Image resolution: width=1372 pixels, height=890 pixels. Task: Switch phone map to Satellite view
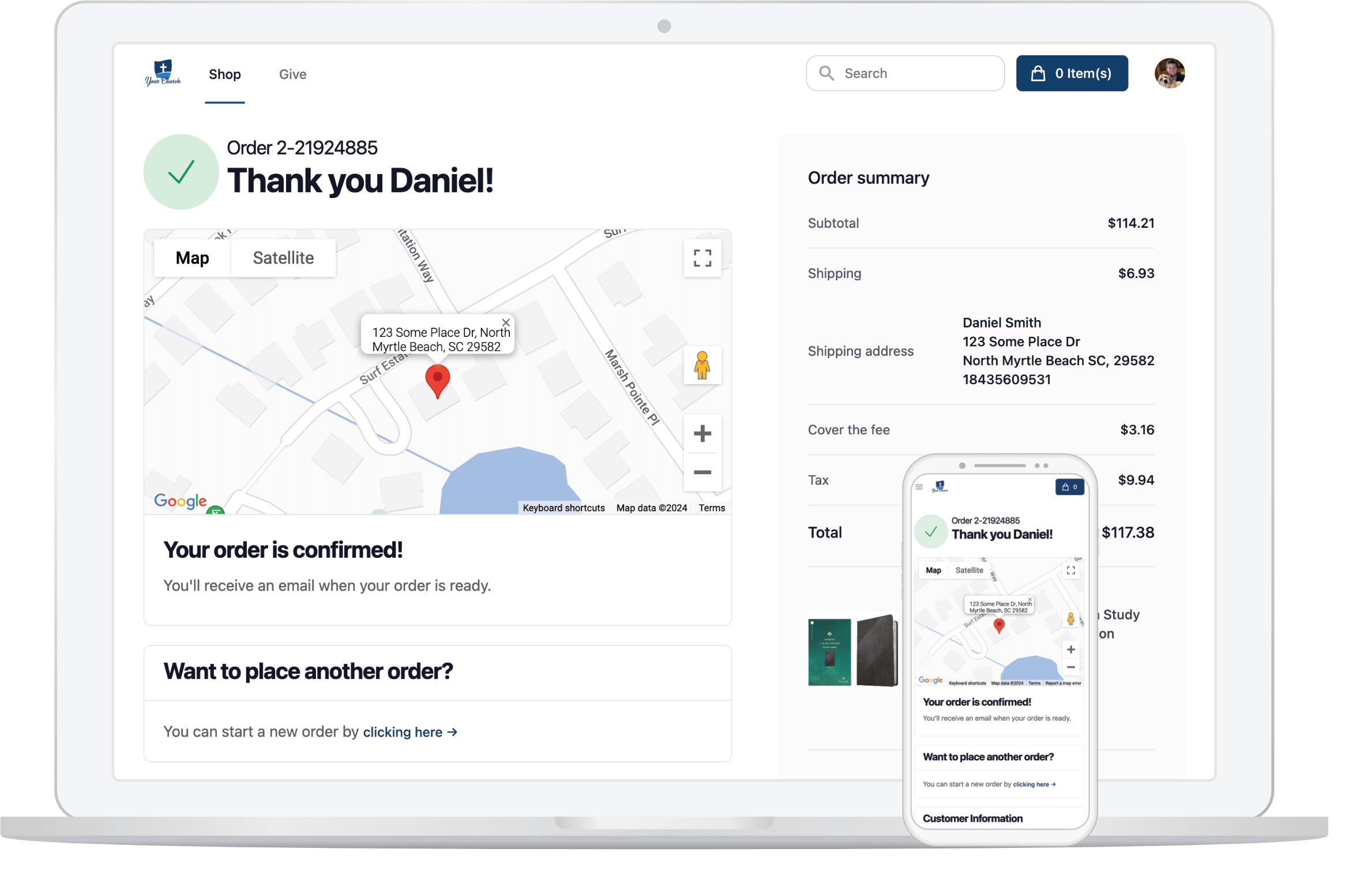(x=969, y=570)
